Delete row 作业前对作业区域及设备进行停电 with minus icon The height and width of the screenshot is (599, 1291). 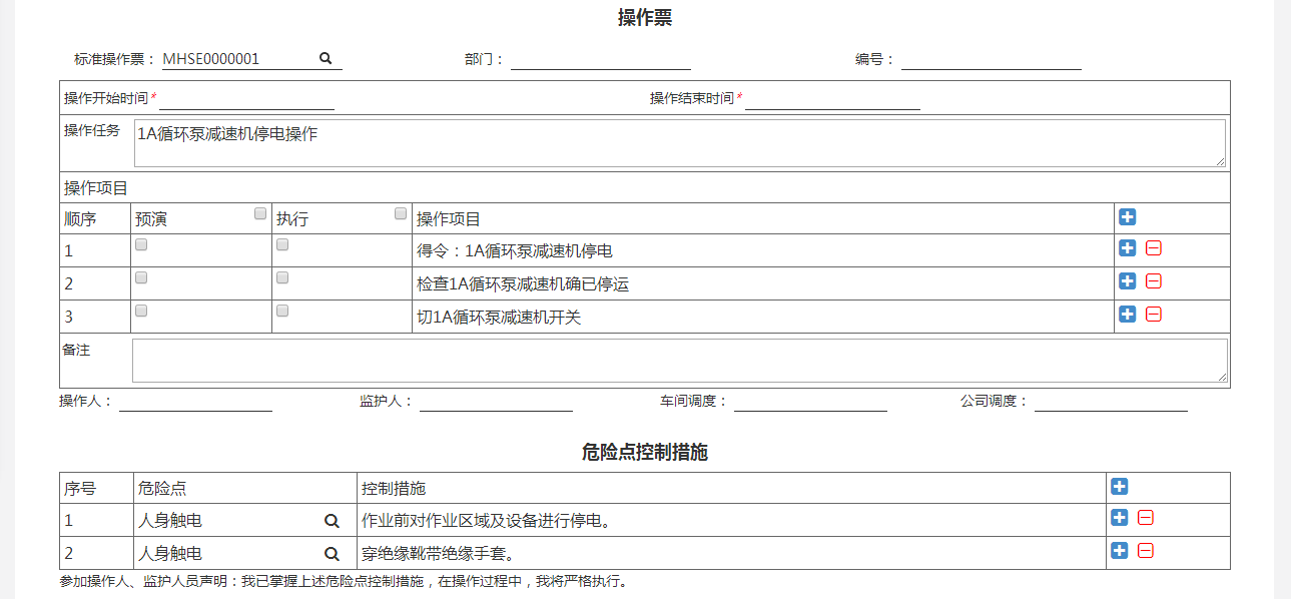pos(1146,518)
